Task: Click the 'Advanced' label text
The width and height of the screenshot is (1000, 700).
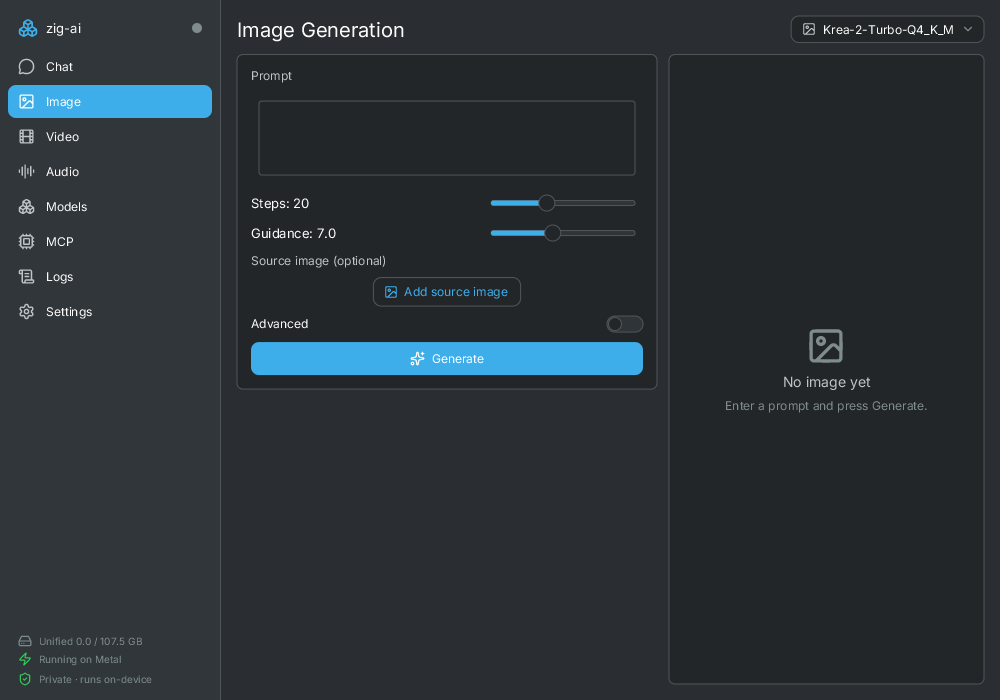Action: click(x=279, y=324)
